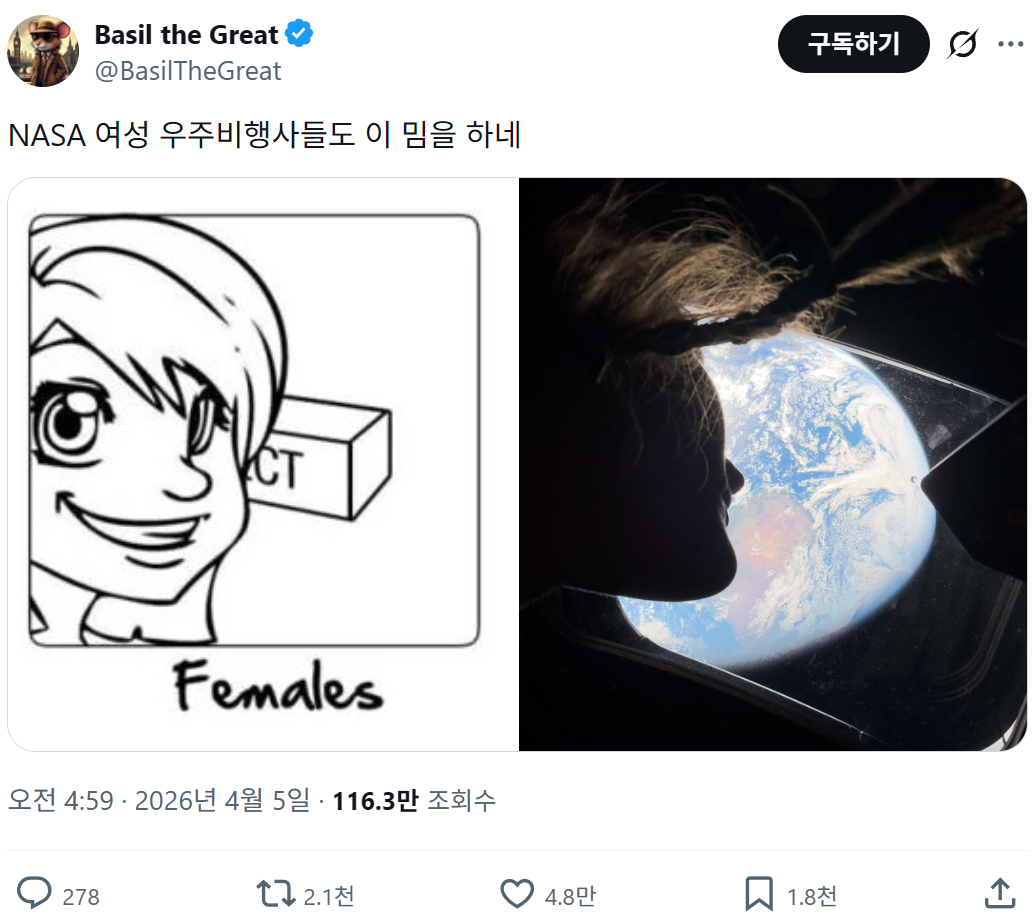Open the three-dot more options menu
The image size is (1035, 921).
click(1010, 44)
